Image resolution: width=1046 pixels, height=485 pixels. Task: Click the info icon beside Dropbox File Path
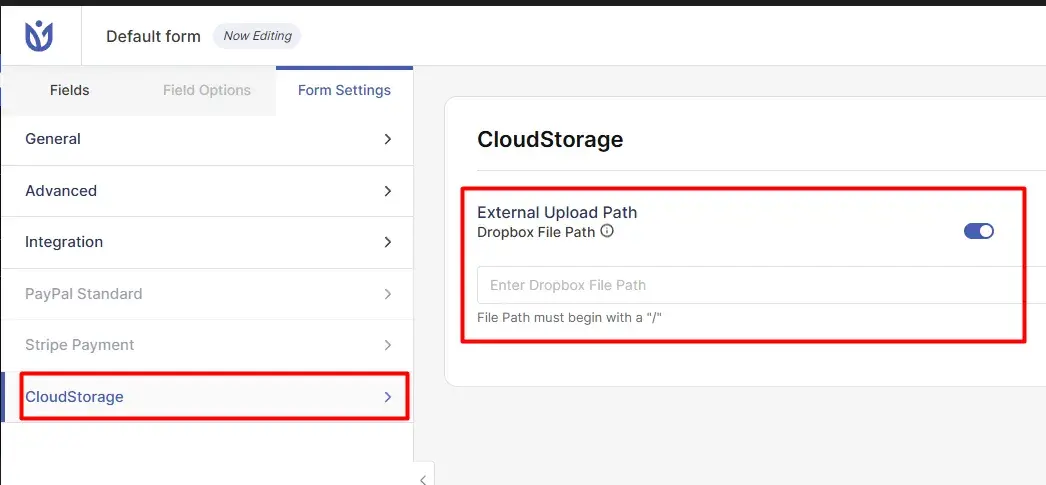607,231
